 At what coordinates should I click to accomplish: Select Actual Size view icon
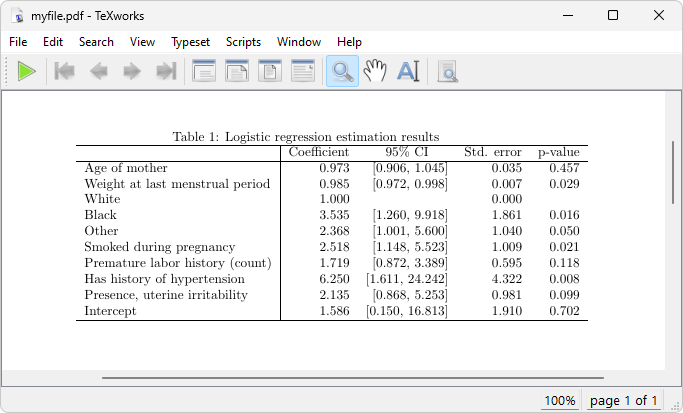[x=204, y=71]
